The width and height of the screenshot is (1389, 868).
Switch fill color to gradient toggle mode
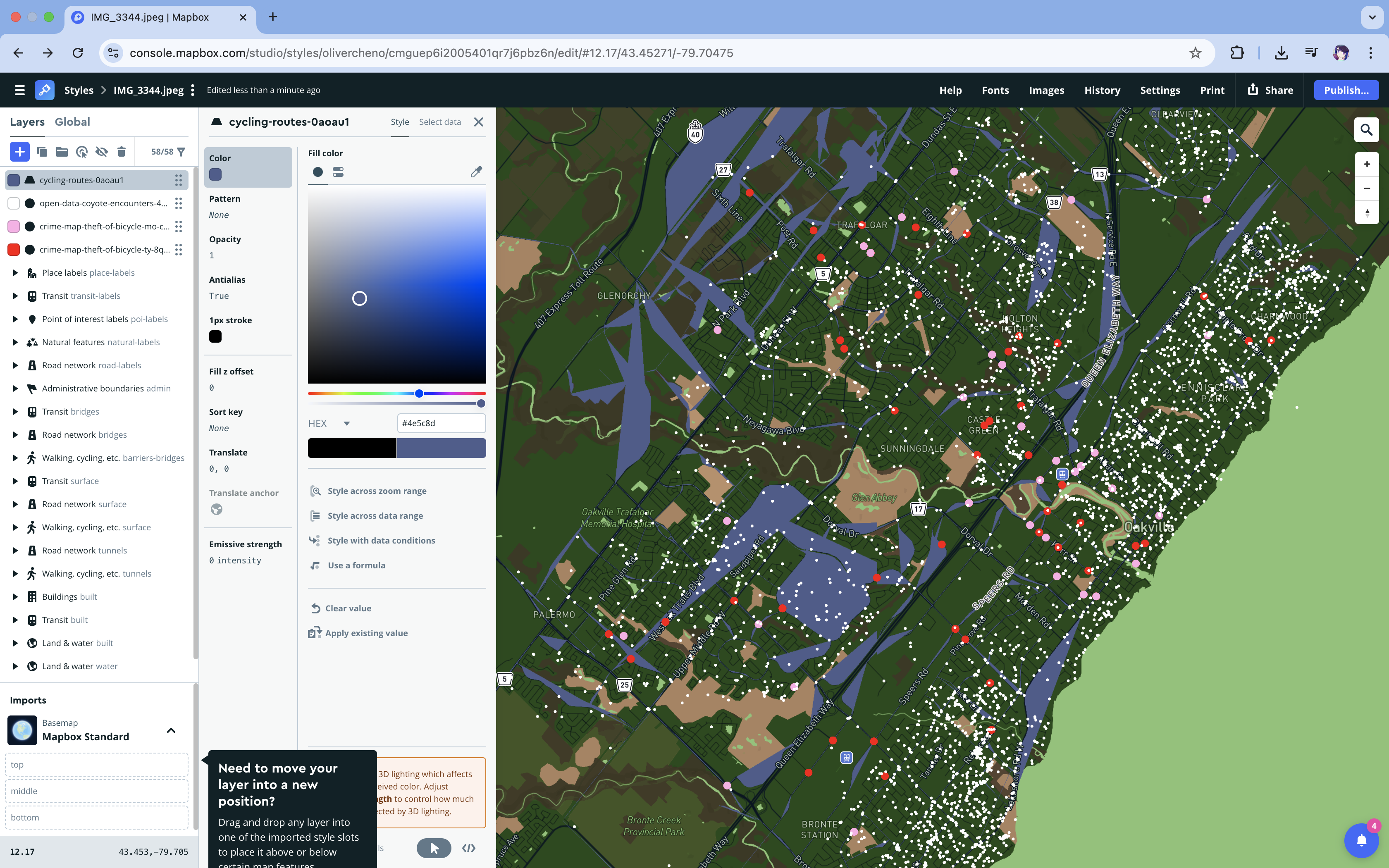(338, 172)
